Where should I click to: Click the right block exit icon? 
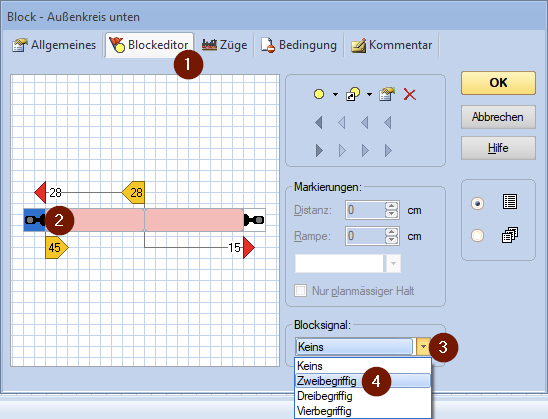coord(254,220)
